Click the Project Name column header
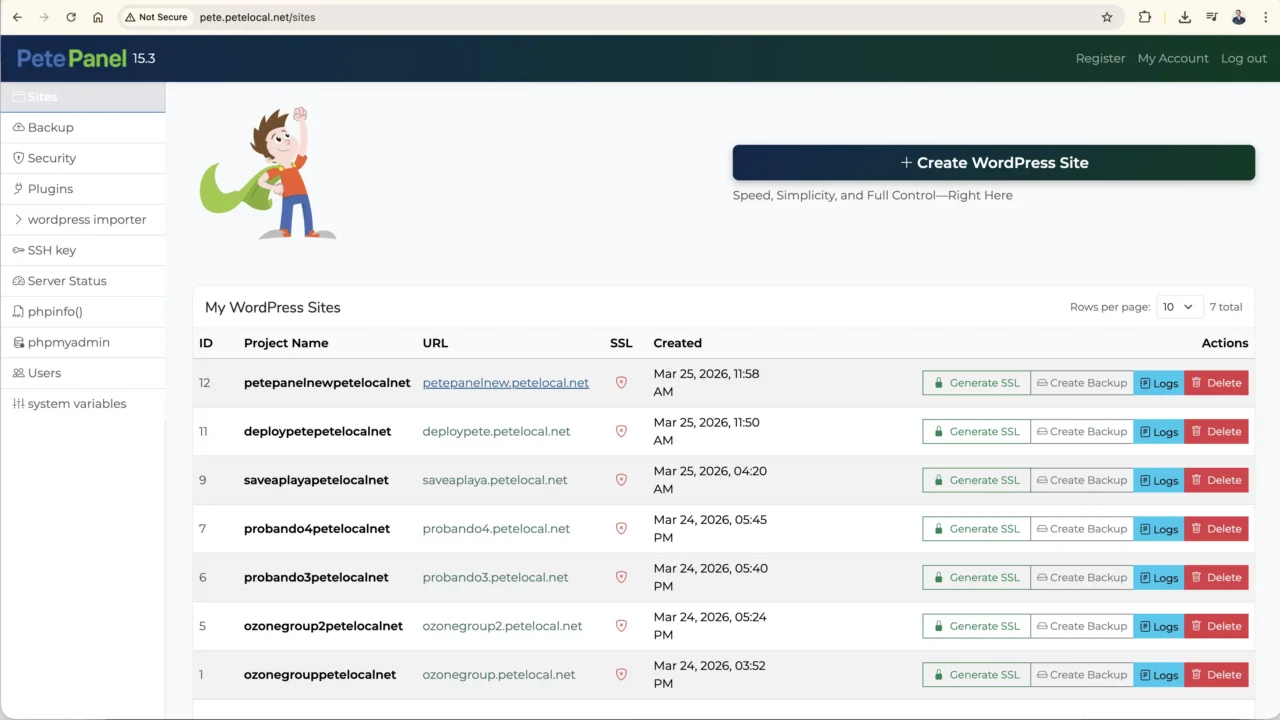This screenshot has width=1280, height=720. click(x=286, y=343)
